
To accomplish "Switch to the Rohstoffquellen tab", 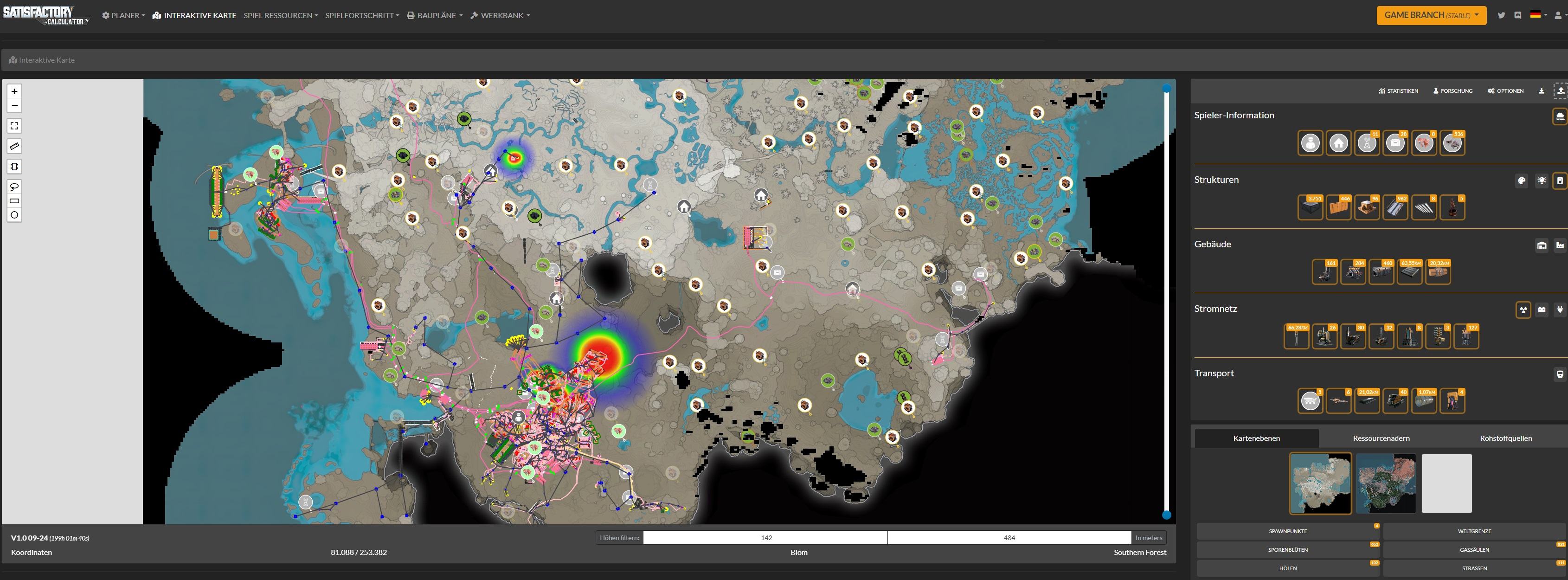I will (x=1505, y=438).
